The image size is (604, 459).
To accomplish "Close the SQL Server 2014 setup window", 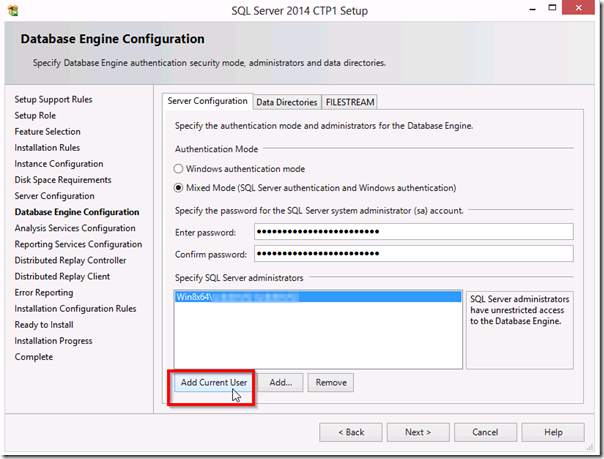I will pos(578,8).
